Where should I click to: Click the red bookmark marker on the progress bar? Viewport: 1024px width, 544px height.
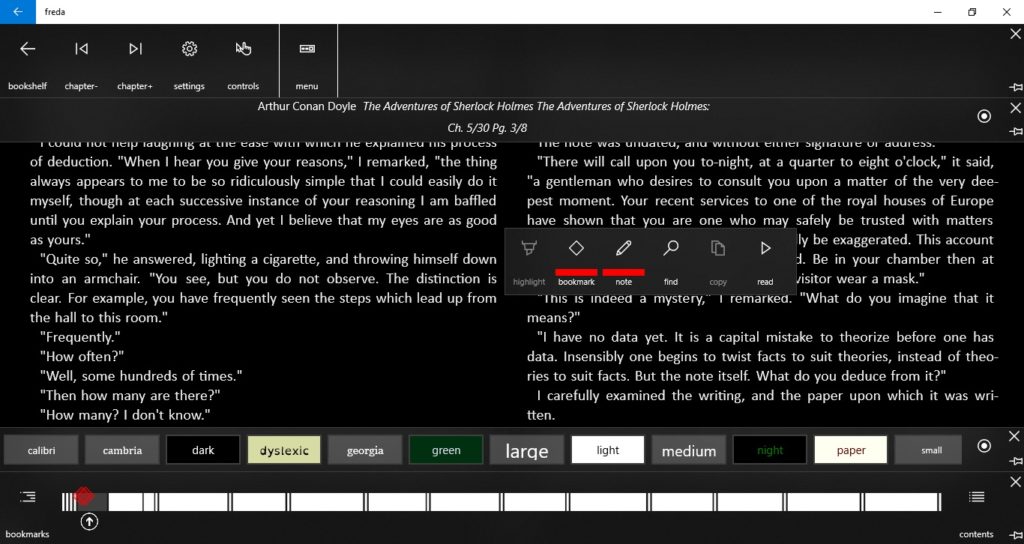coord(84,496)
